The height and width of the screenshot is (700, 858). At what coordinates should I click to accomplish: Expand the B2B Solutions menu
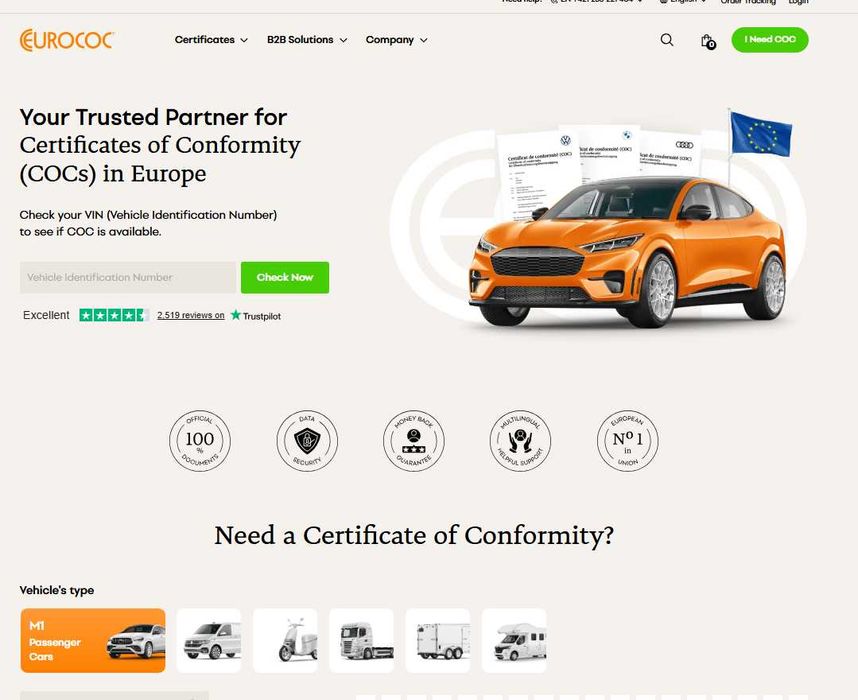pyautogui.click(x=307, y=40)
